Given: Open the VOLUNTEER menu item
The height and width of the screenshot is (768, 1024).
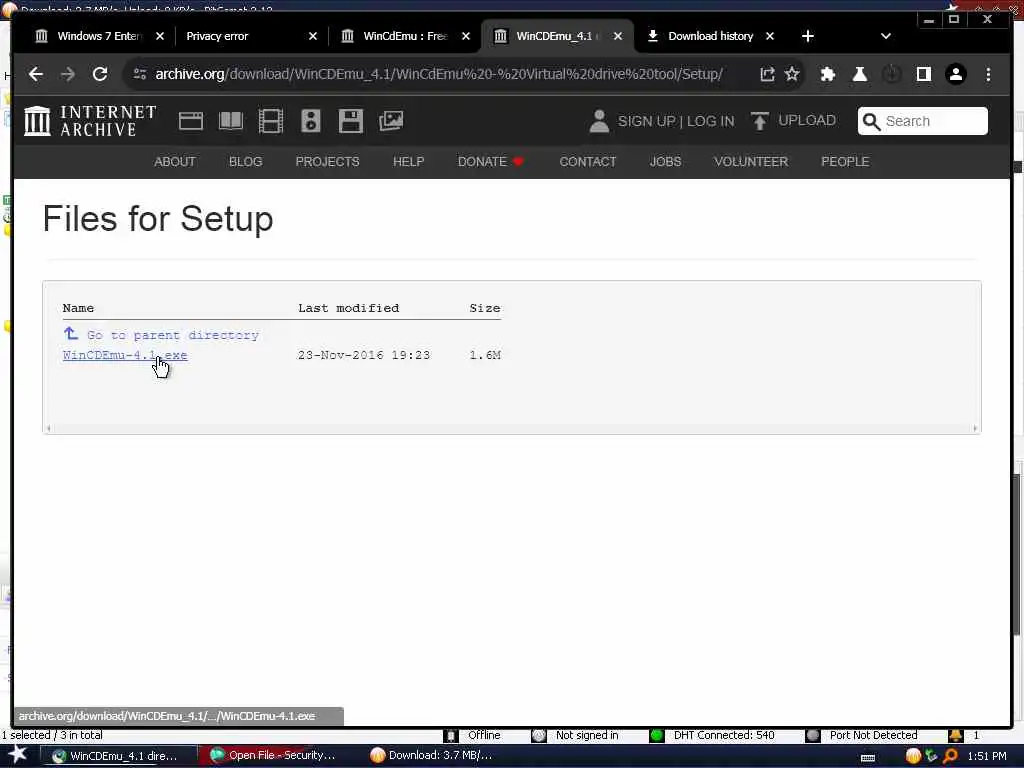Looking at the screenshot, I should pyautogui.click(x=751, y=161).
